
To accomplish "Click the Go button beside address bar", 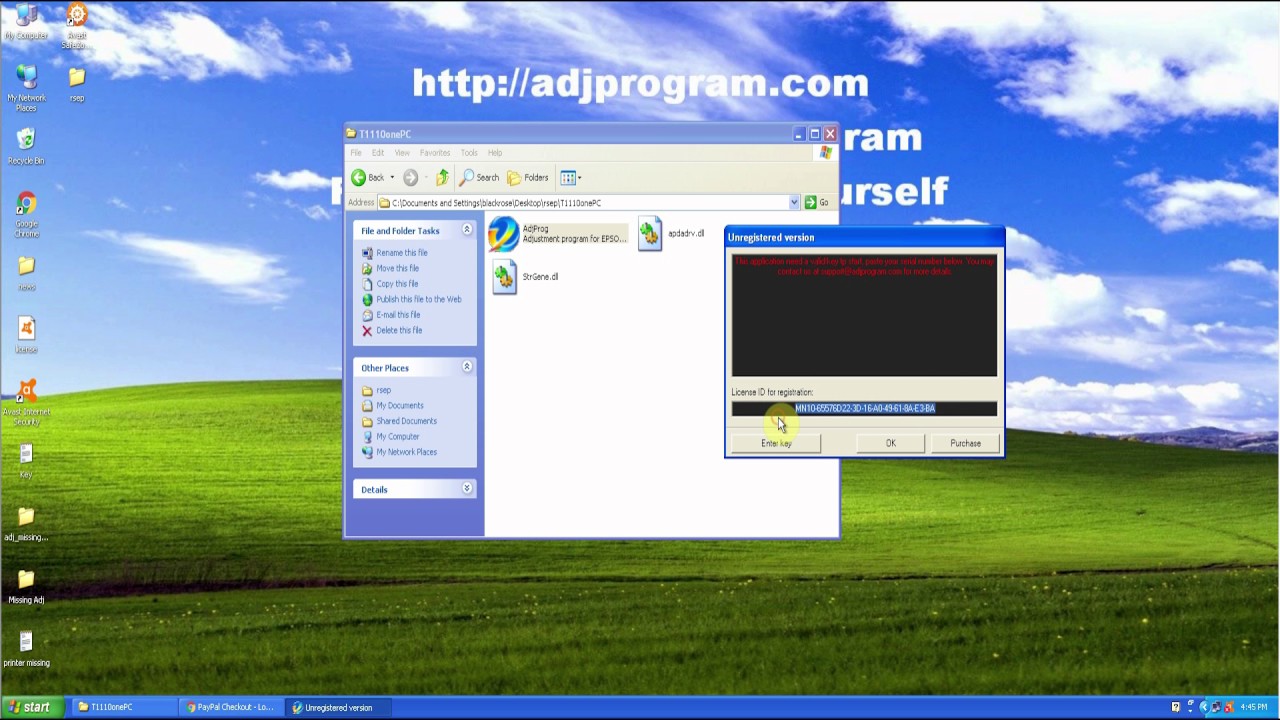I will coord(817,203).
